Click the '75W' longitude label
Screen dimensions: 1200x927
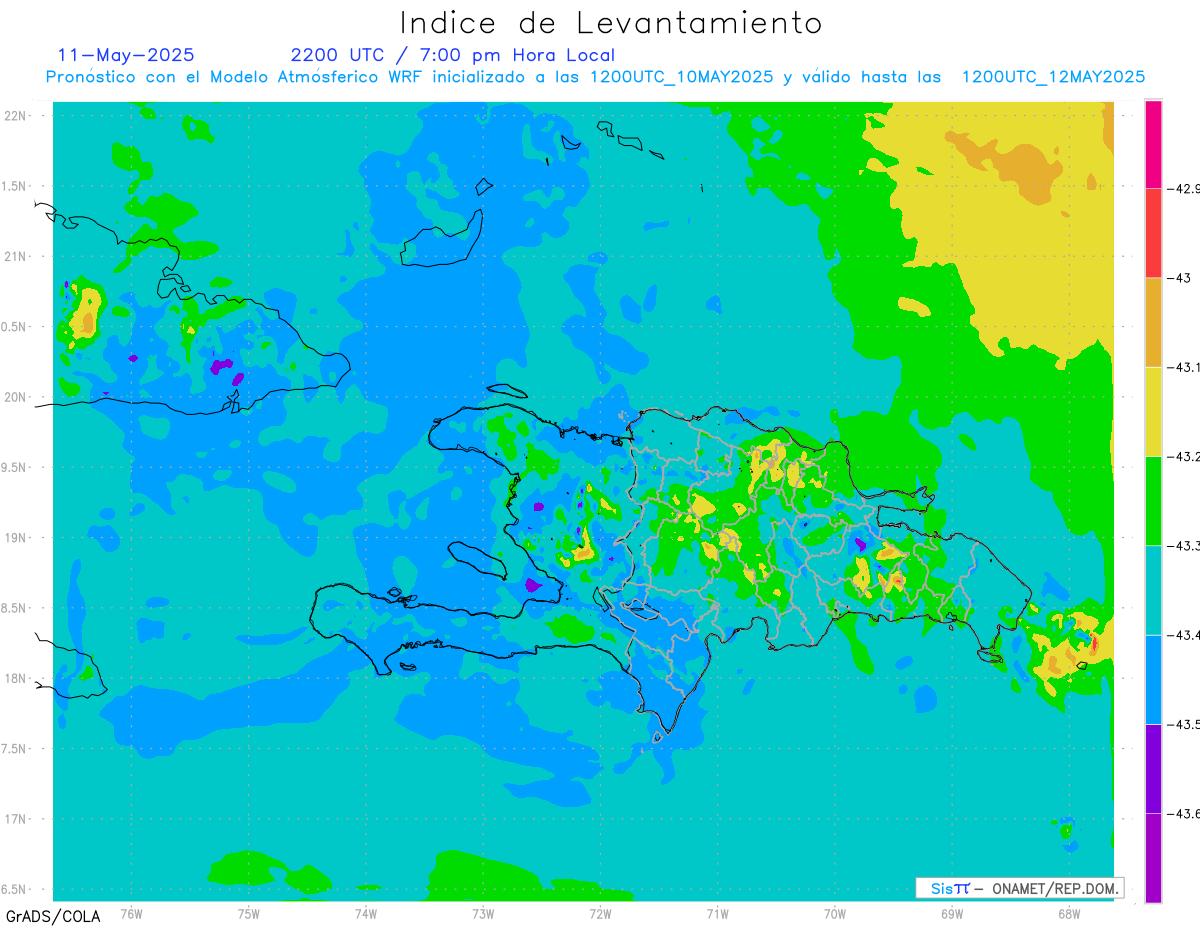pyautogui.click(x=249, y=912)
